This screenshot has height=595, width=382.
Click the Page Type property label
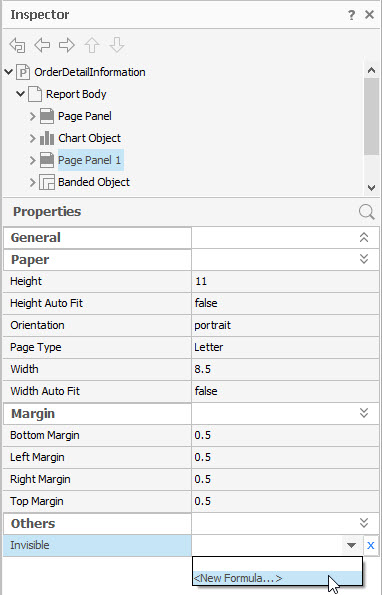[36, 347]
